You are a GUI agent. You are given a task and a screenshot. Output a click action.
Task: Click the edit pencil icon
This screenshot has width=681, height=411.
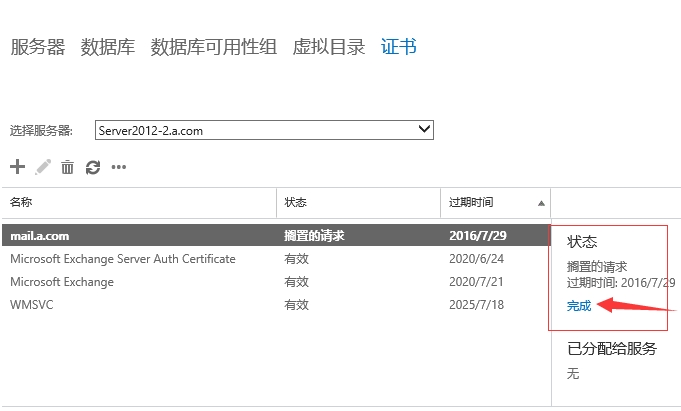(43, 167)
